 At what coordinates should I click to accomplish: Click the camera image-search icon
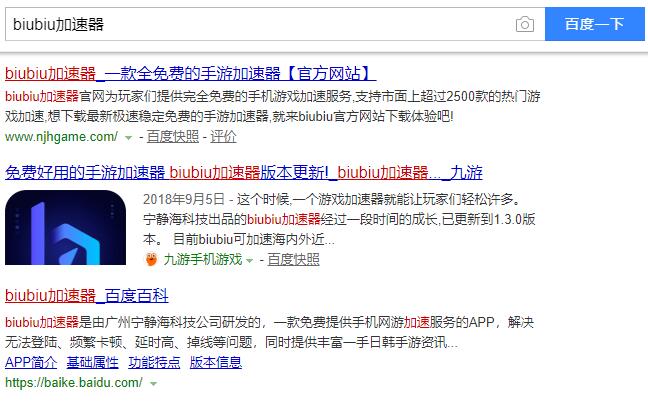pos(525,24)
